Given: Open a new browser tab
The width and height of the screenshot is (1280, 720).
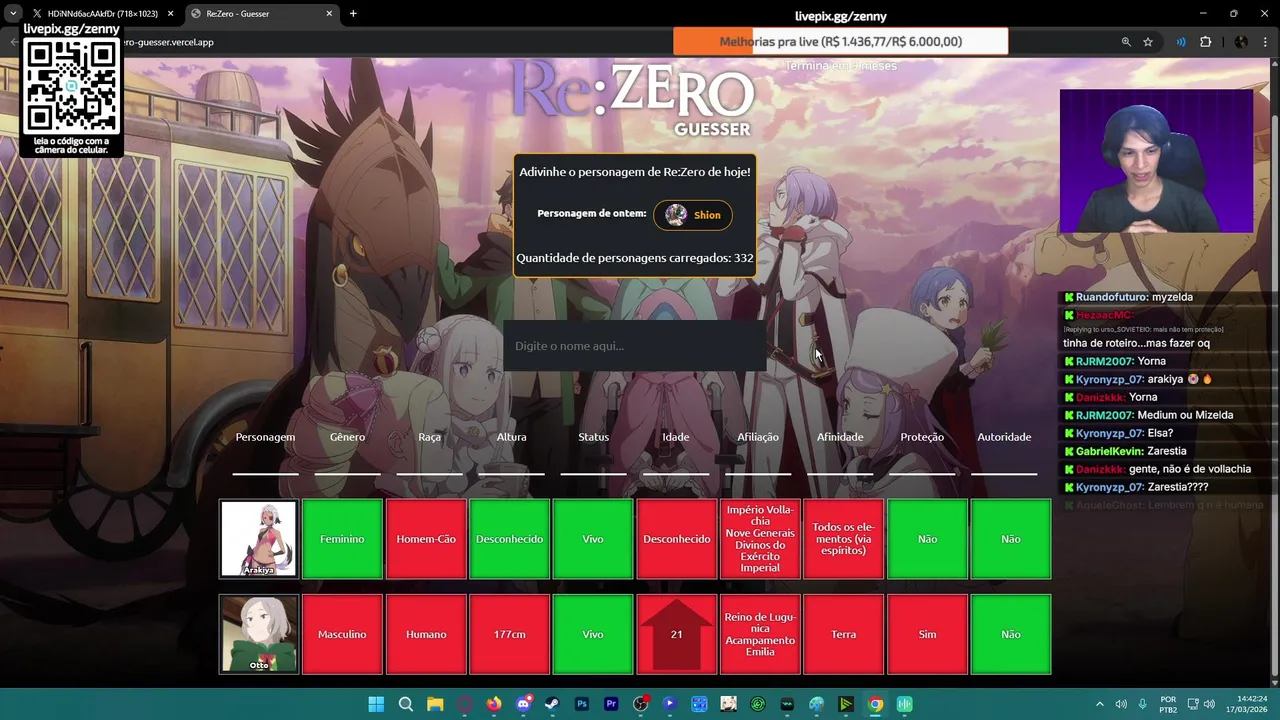Looking at the screenshot, I should [353, 14].
